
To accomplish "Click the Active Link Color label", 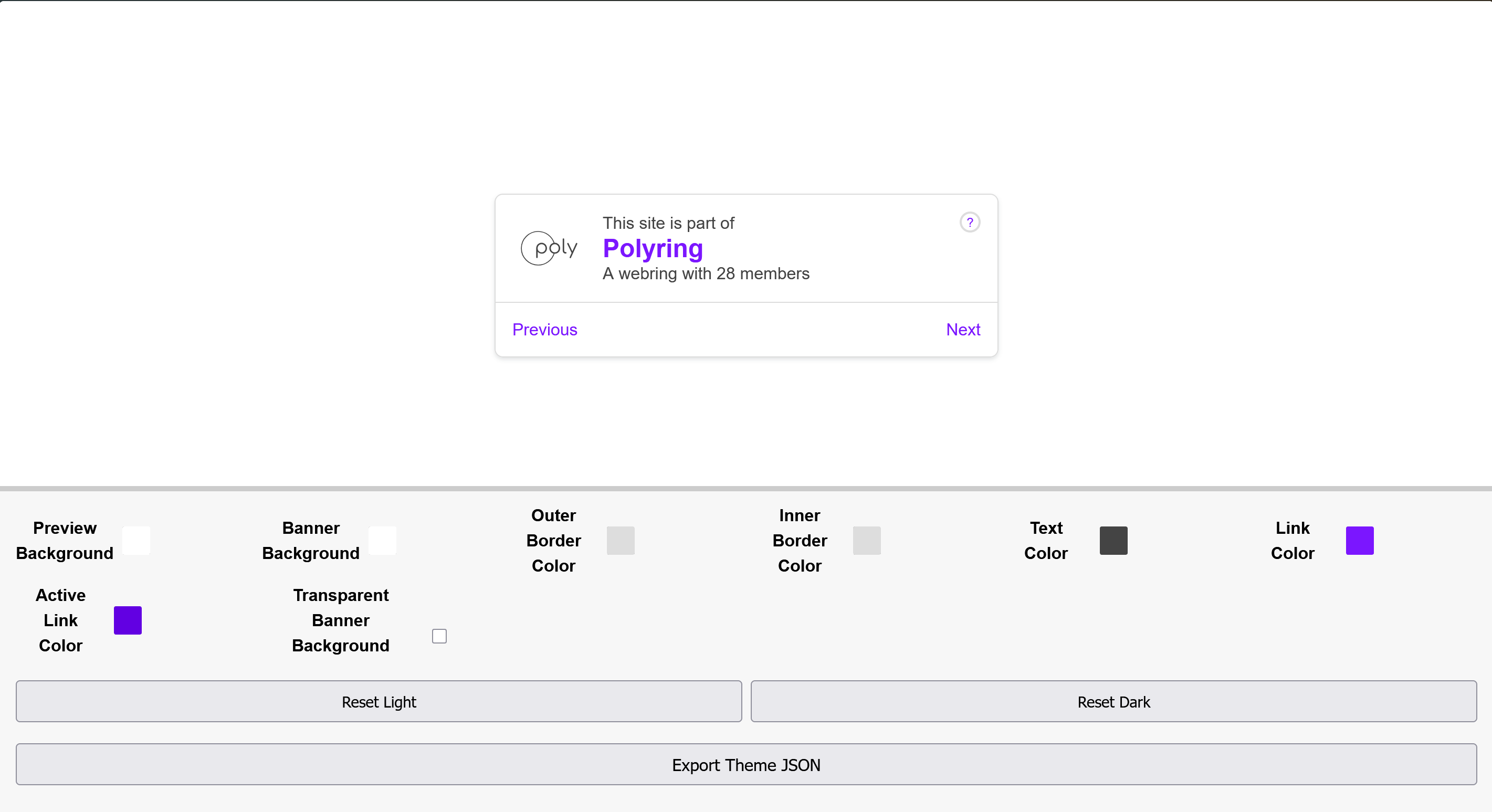I will (x=61, y=620).
